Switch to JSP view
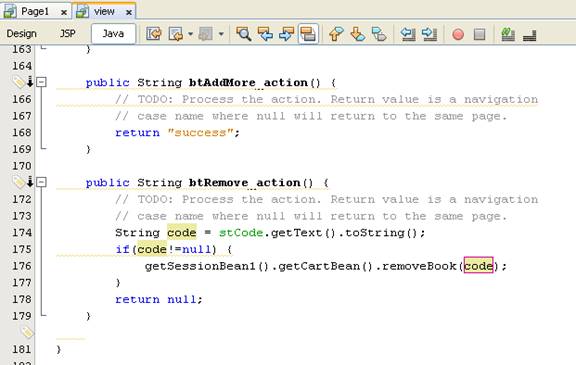The height and width of the screenshot is (365, 576). (x=68, y=34)
